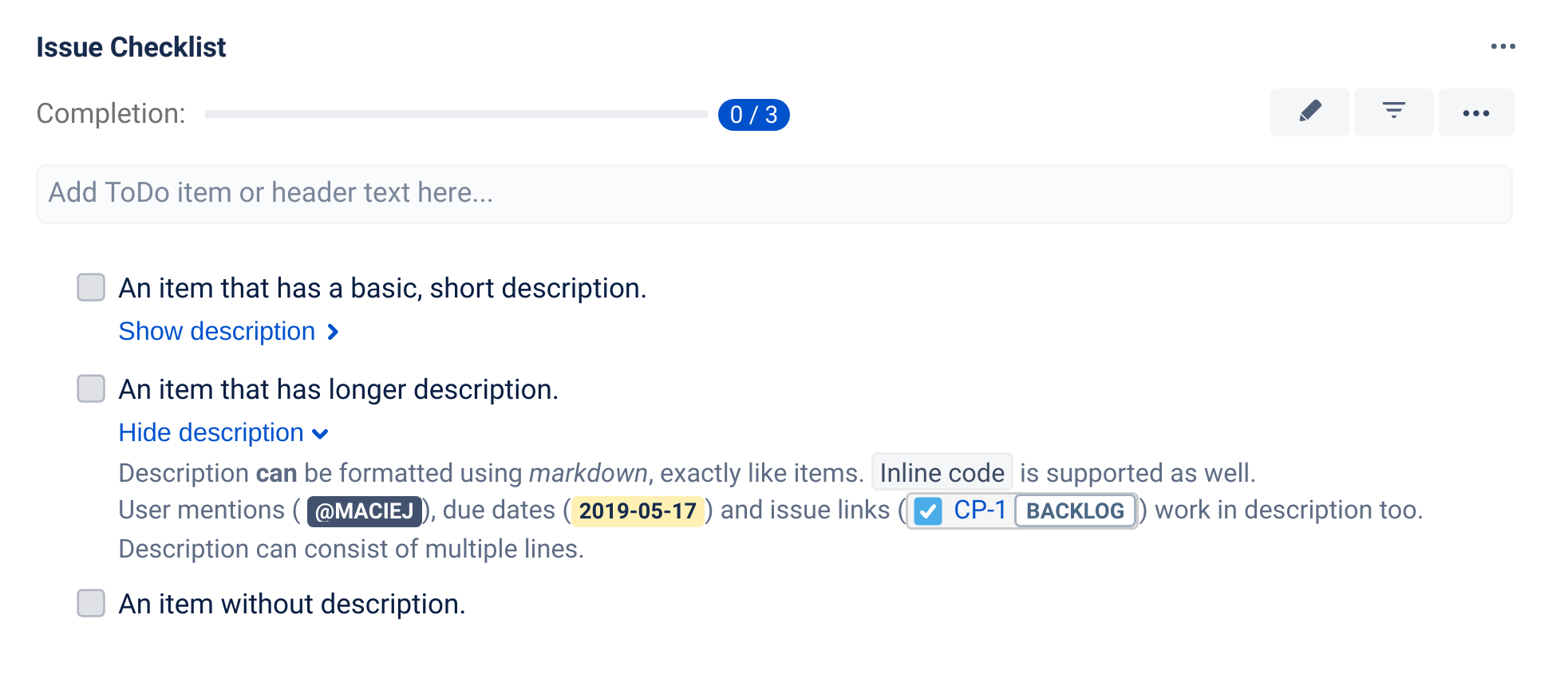Focus the Add ToDo item input field
The height and width of the screenshot is (682, 1568).
(773, 194)
